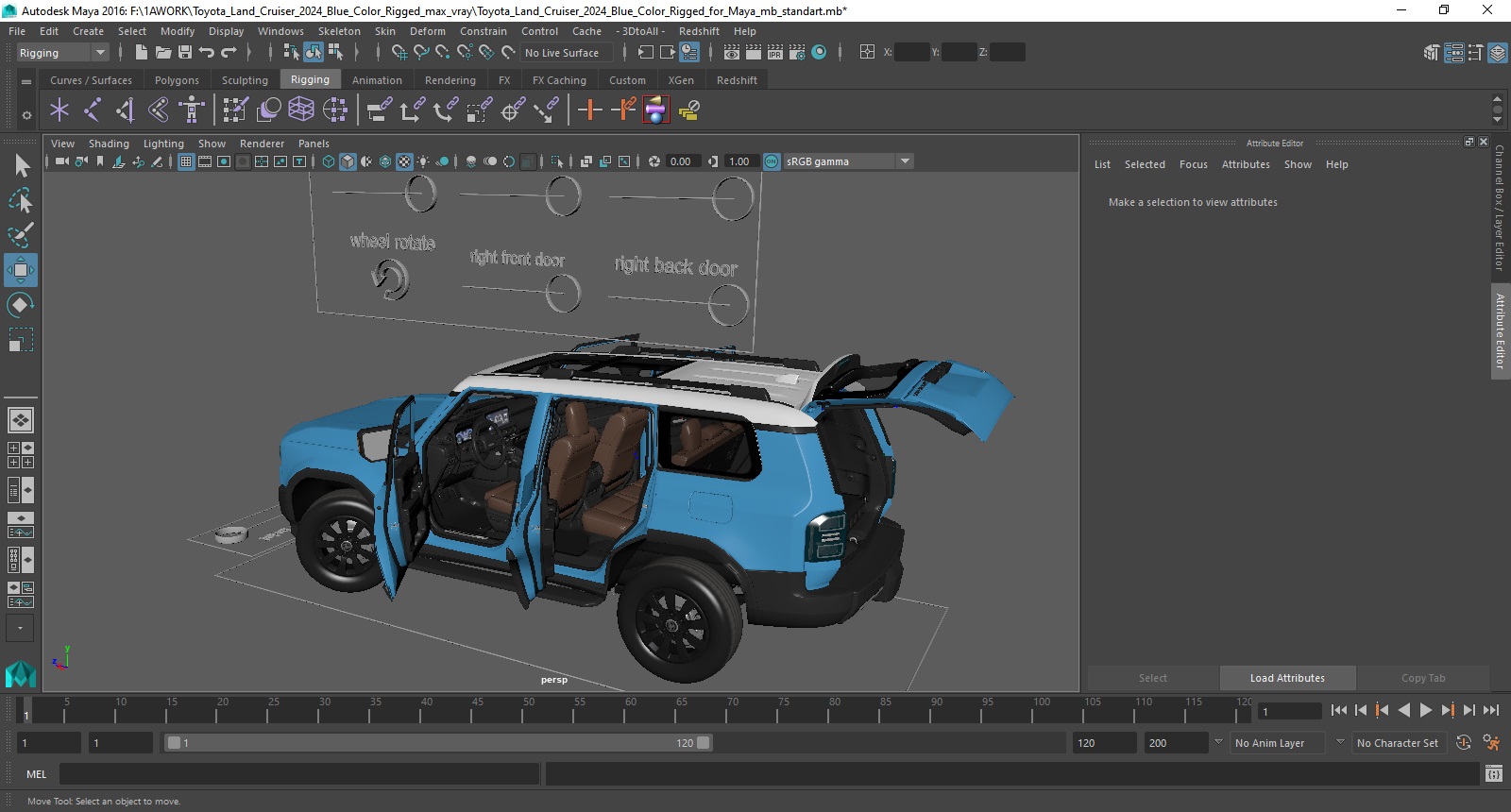The image size is (1511, 812).
Task: Click the Set Key orange cross icon
Action: click(x=590, y=110)
